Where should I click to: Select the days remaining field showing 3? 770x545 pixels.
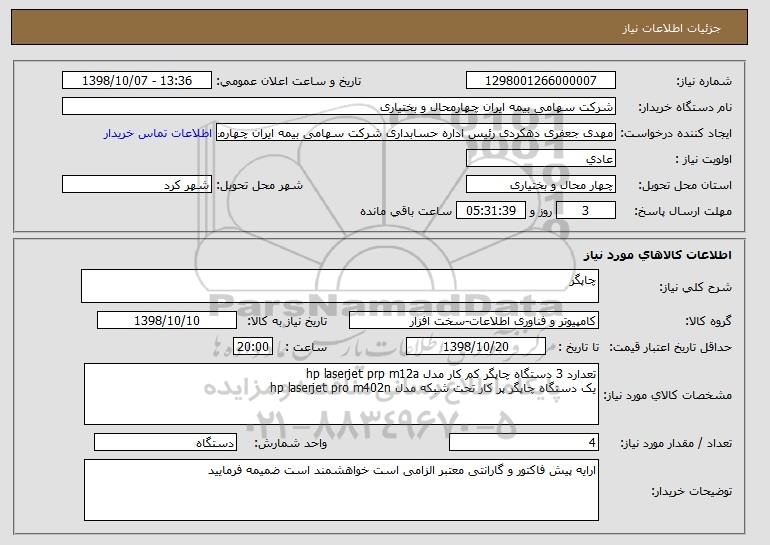[585, 211]
